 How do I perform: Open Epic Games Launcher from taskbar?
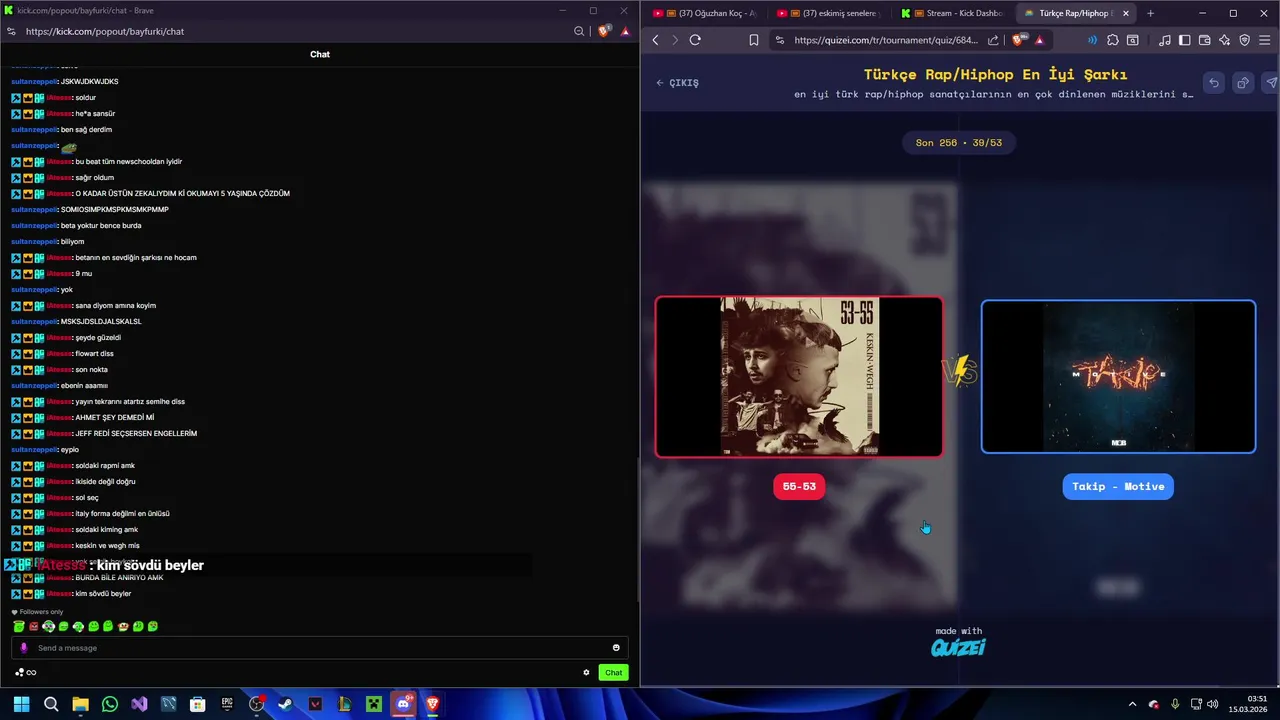pyautogui.click(x=227, y=704)
